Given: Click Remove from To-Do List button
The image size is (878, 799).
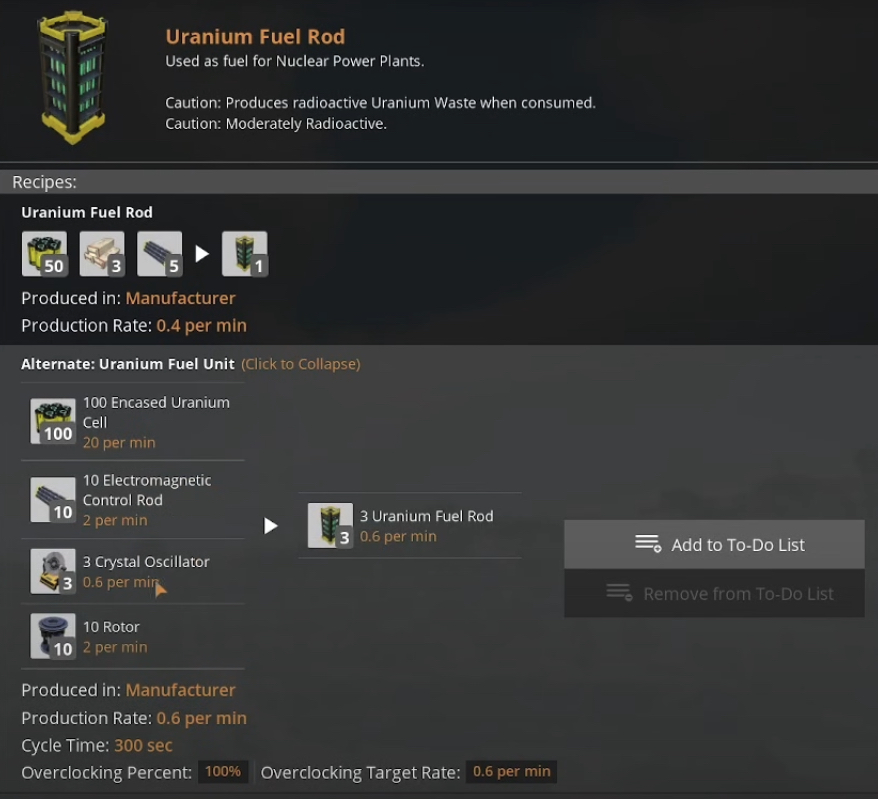Looking at the screenshot, I should click(714, 594).
